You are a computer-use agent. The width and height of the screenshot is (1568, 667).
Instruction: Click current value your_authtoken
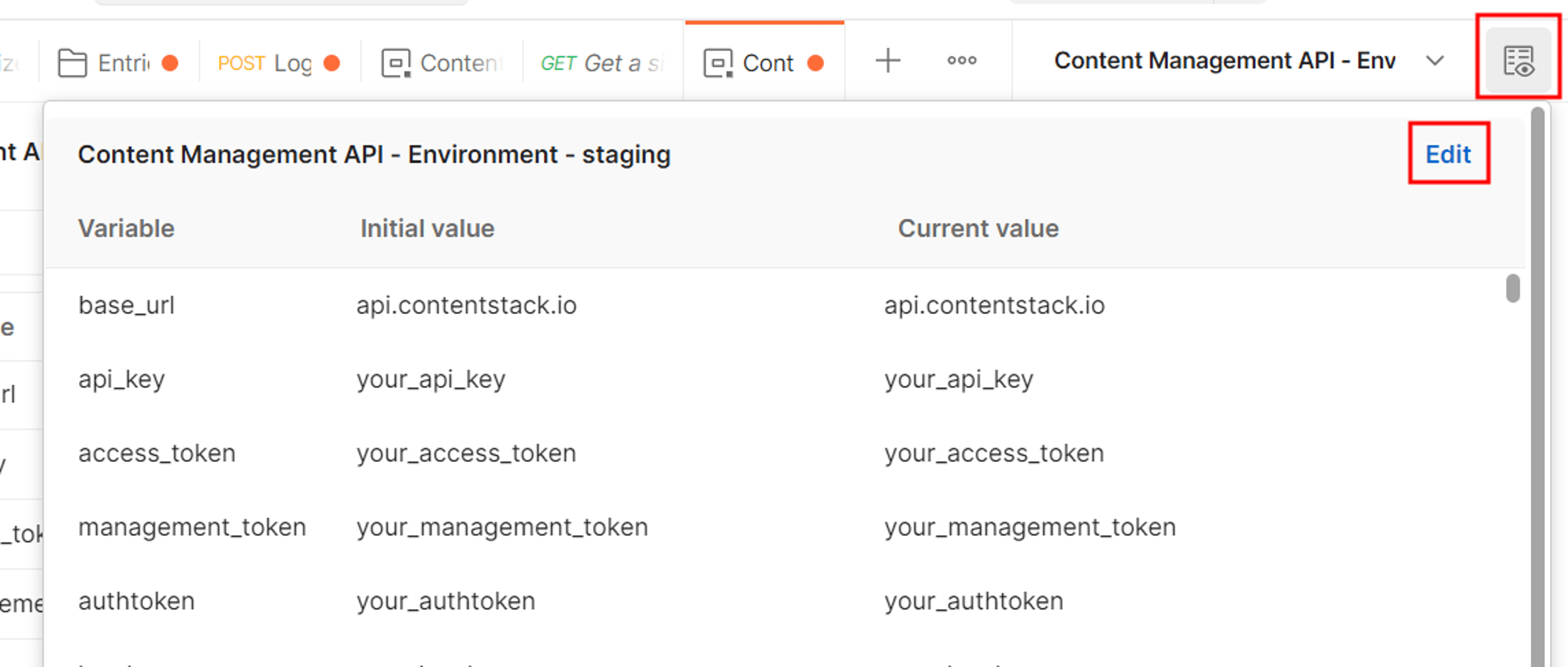point(973,601)
